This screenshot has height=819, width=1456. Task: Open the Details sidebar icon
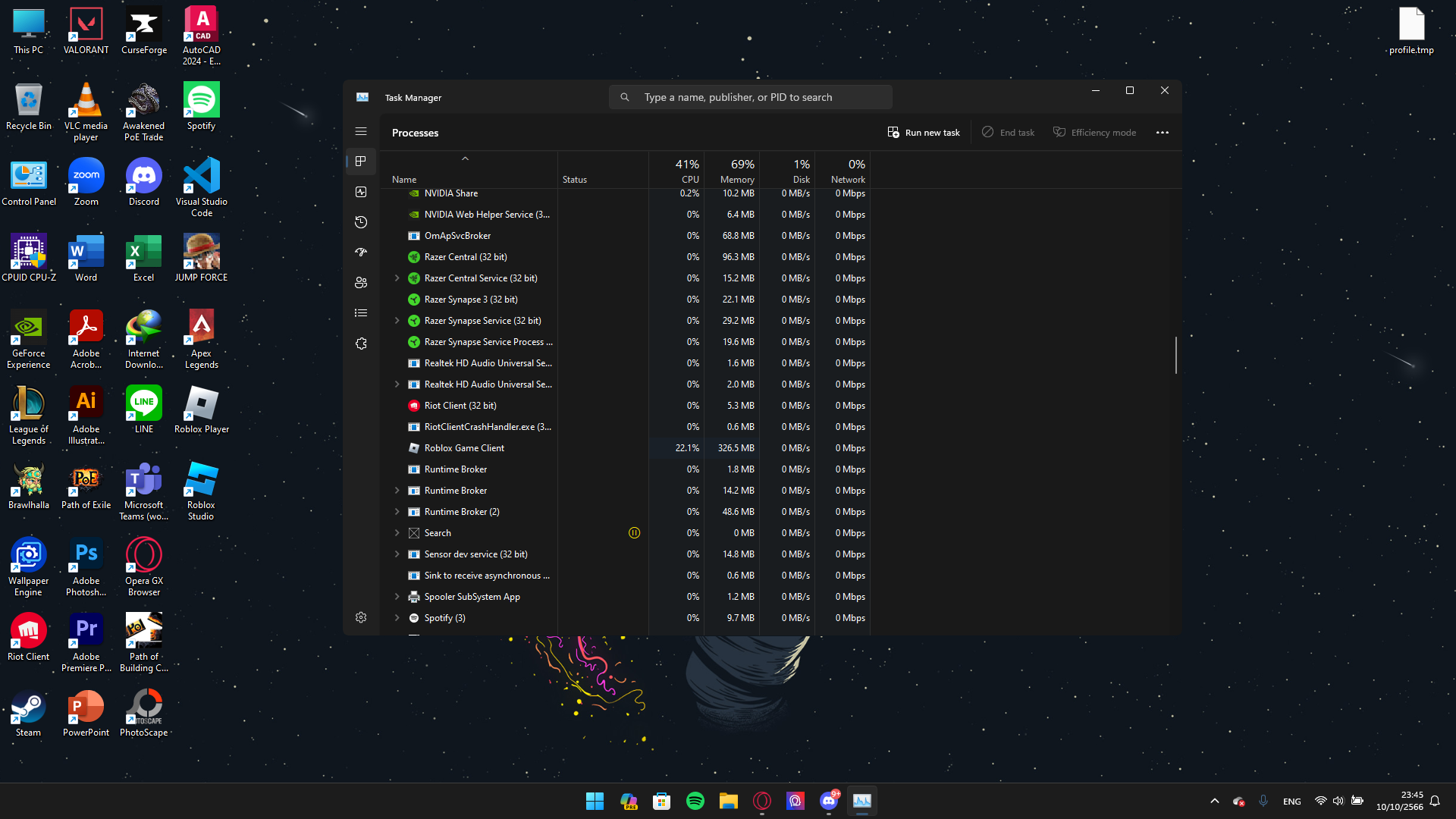tap(361, 313)
